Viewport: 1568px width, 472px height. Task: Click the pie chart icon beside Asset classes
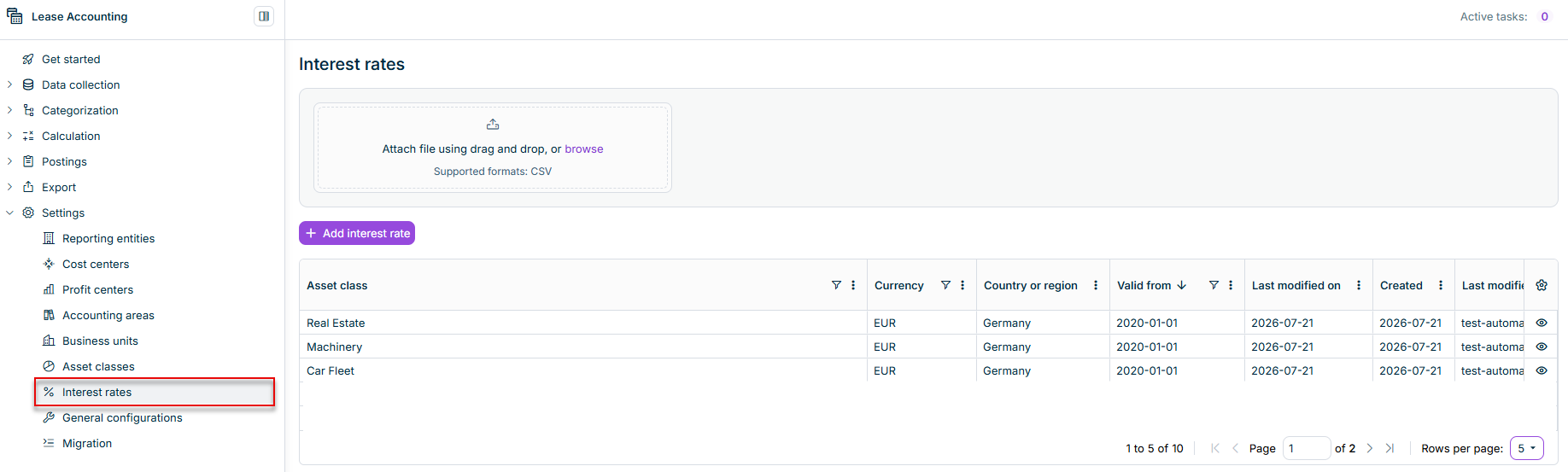coord(49,366)
